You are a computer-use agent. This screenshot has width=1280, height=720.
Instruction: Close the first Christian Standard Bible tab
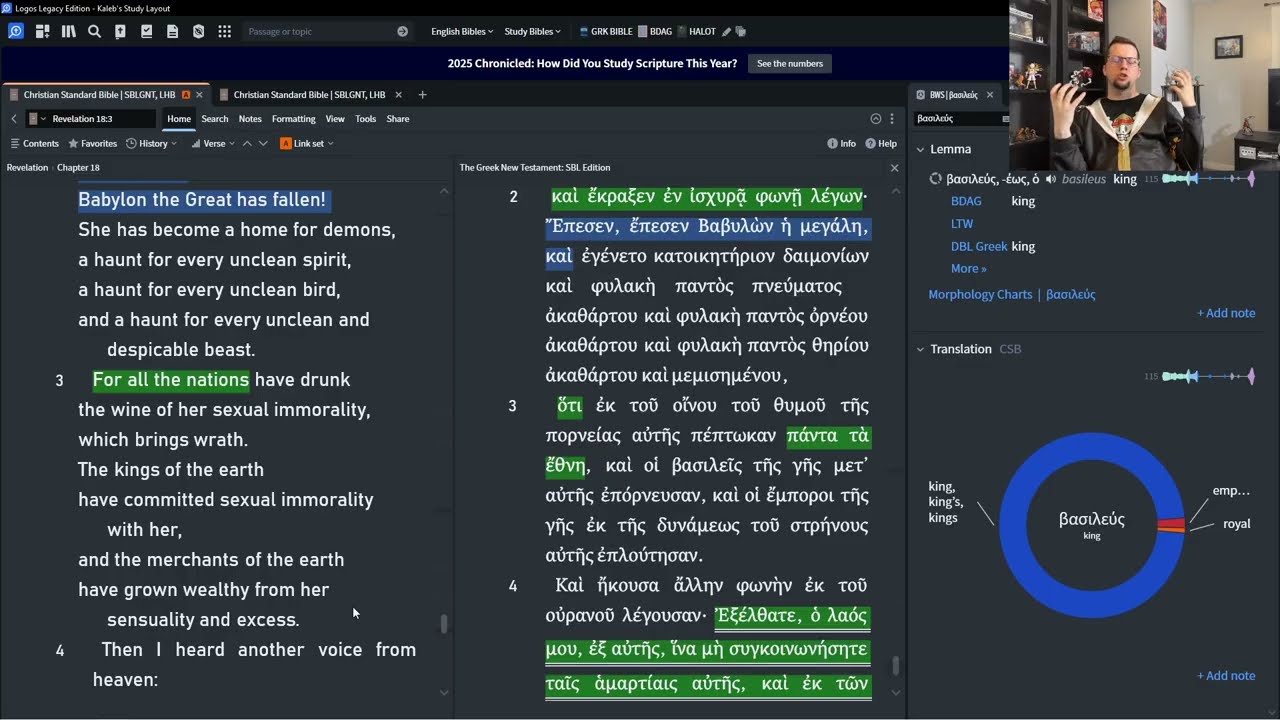(x=199, y=95)
